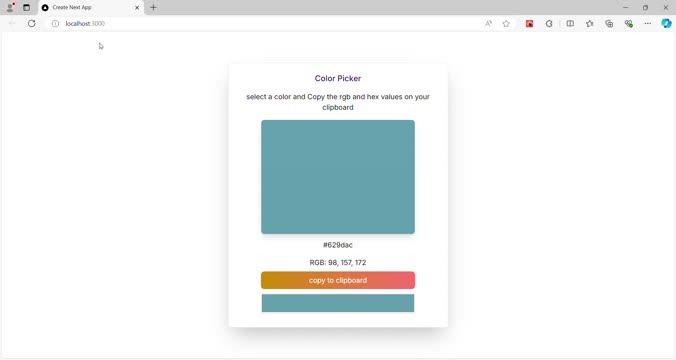676x360 pixels.
Task: Open color input swatch below copy button
Action: (x=338, y=303)
